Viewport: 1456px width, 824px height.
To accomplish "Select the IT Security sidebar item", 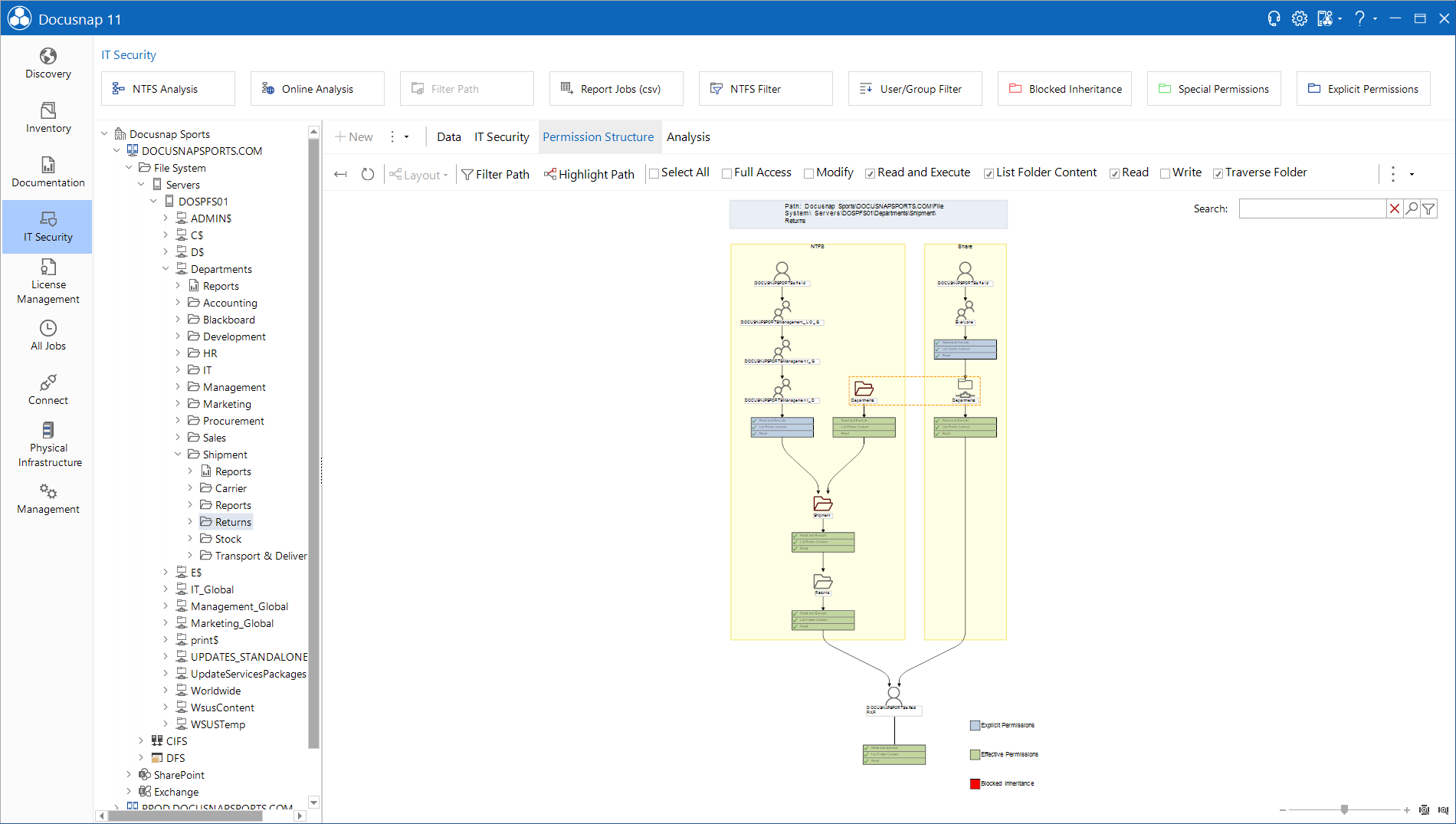I will pos(48,227).
